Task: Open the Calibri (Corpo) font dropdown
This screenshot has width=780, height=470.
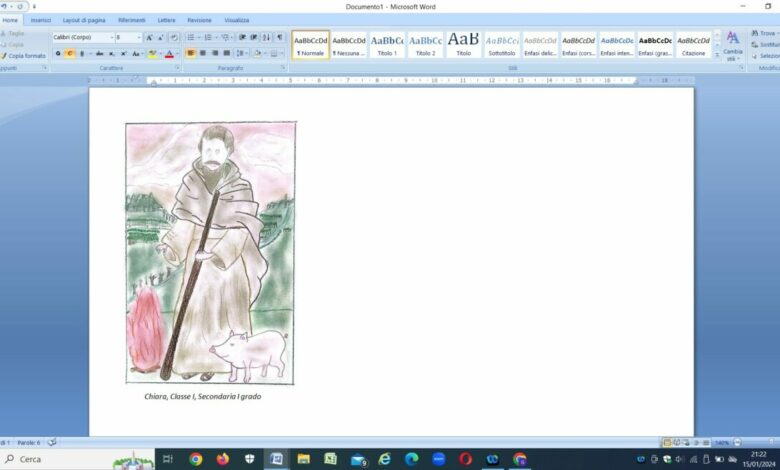Action: click(x=111, y=38)
